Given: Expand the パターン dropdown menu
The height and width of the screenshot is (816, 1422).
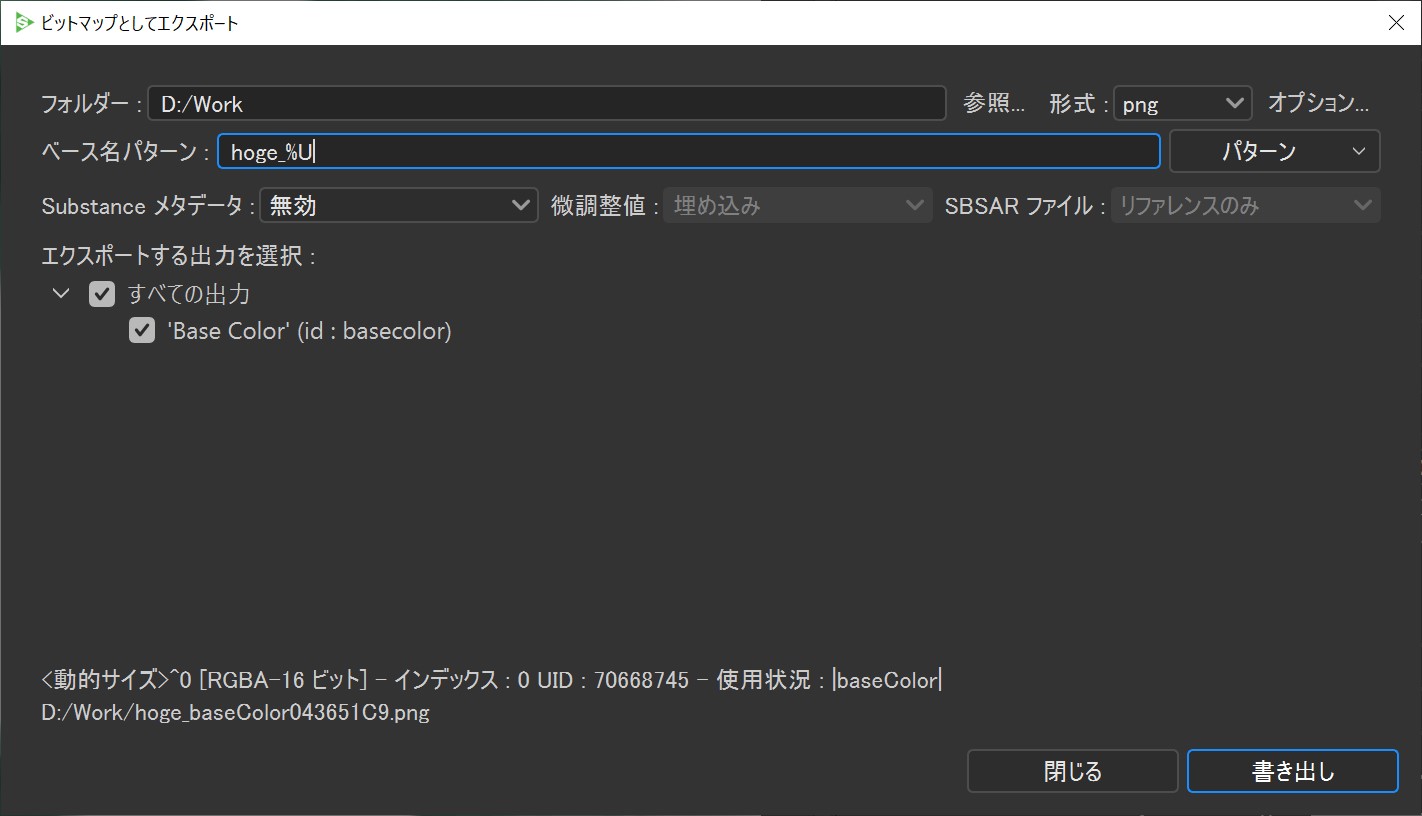Looking at the screenshot, I should 1274,152.
